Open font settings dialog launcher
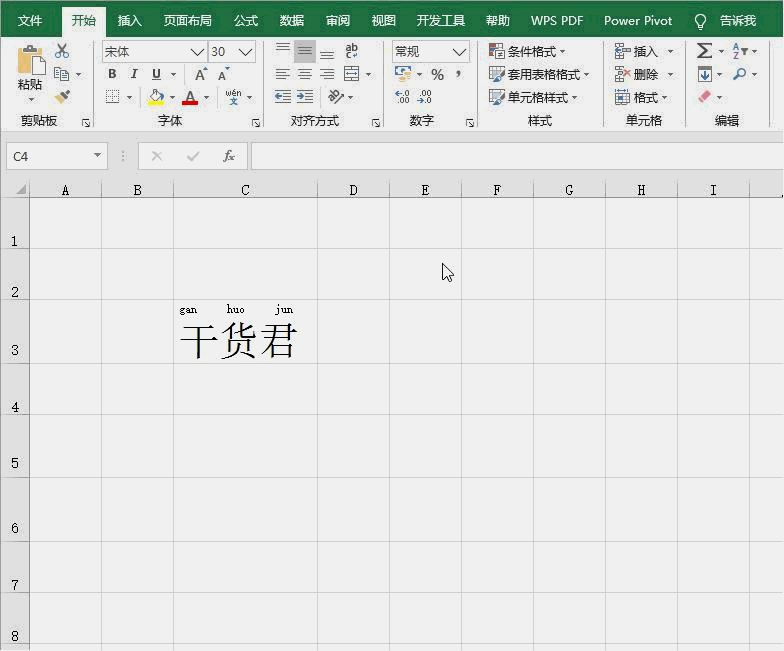 tap(256, 122)
